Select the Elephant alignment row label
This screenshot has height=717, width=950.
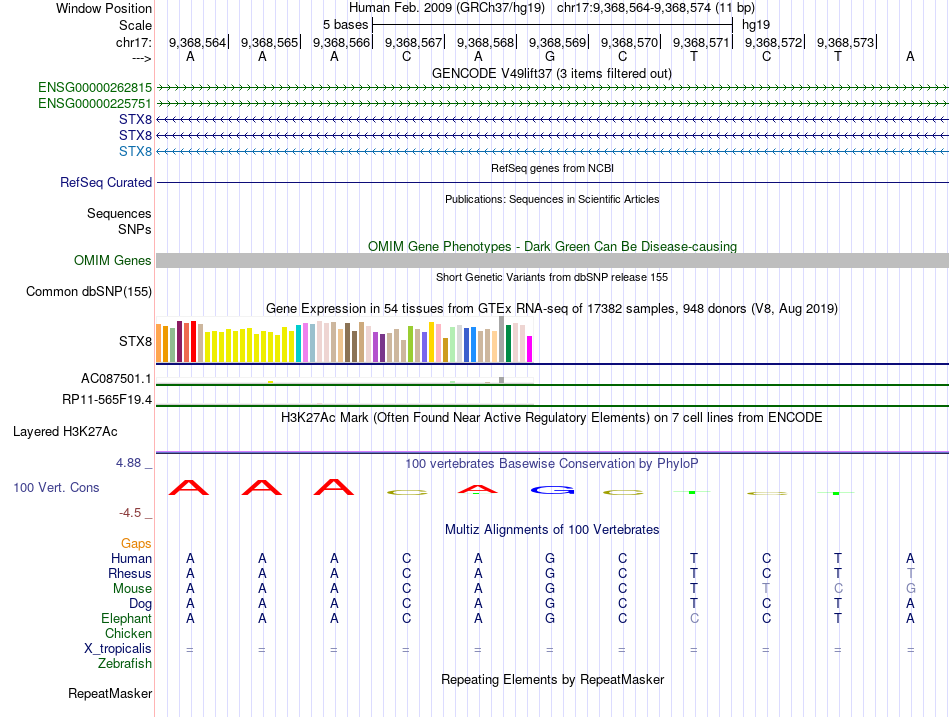click(127, 619)
